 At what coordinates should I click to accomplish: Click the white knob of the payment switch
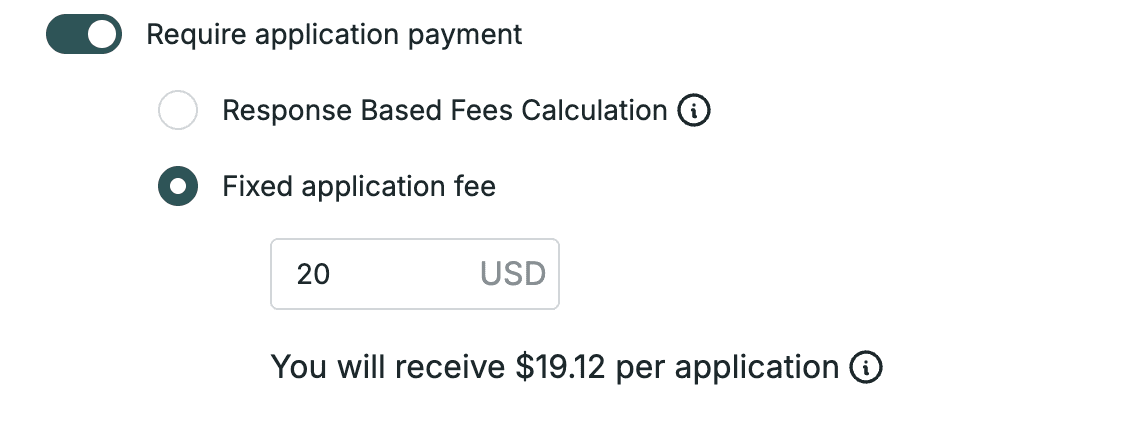pyautogui.click(x=102, y=34)
